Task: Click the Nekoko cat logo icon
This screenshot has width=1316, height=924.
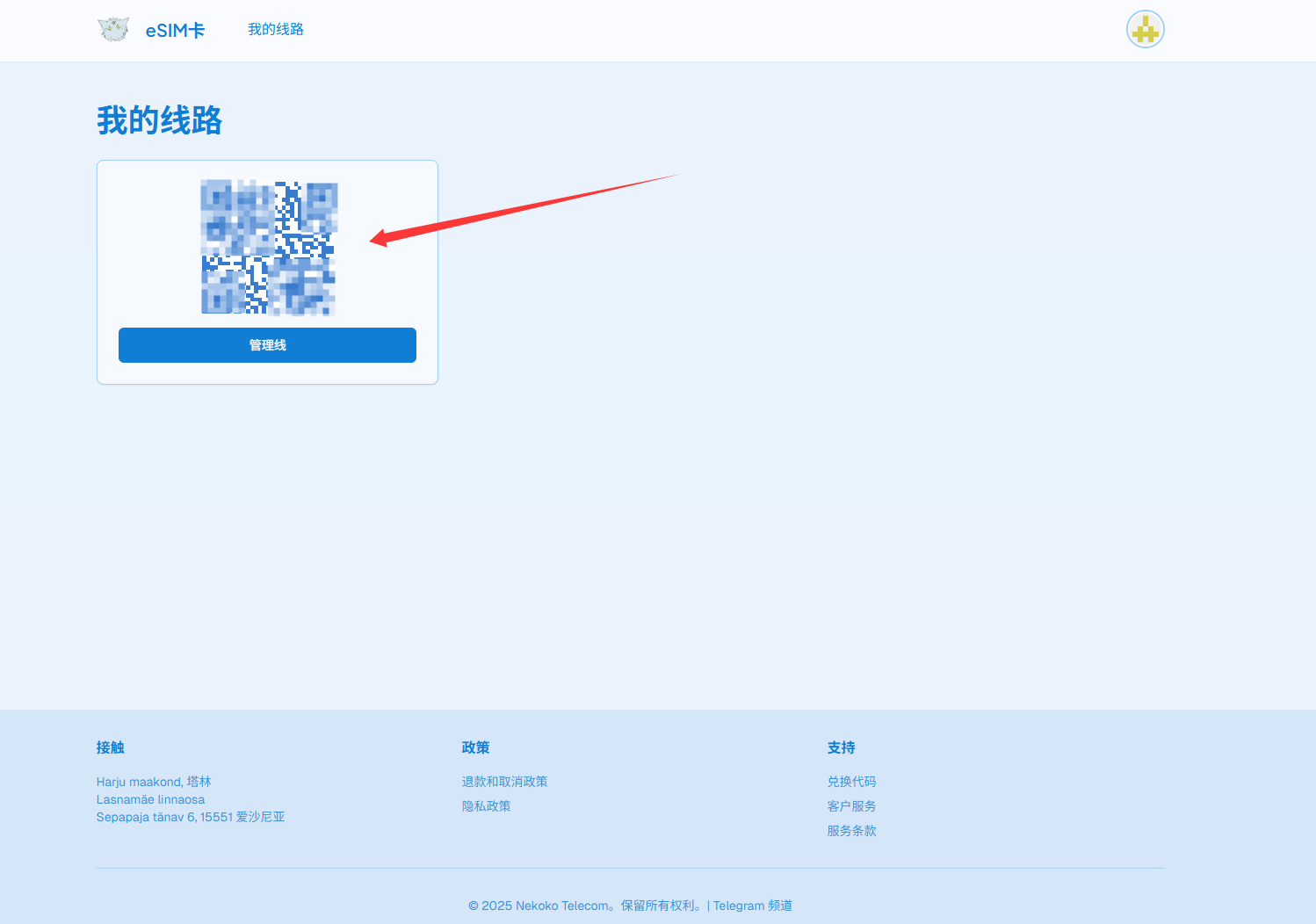Action: (113, 30)
